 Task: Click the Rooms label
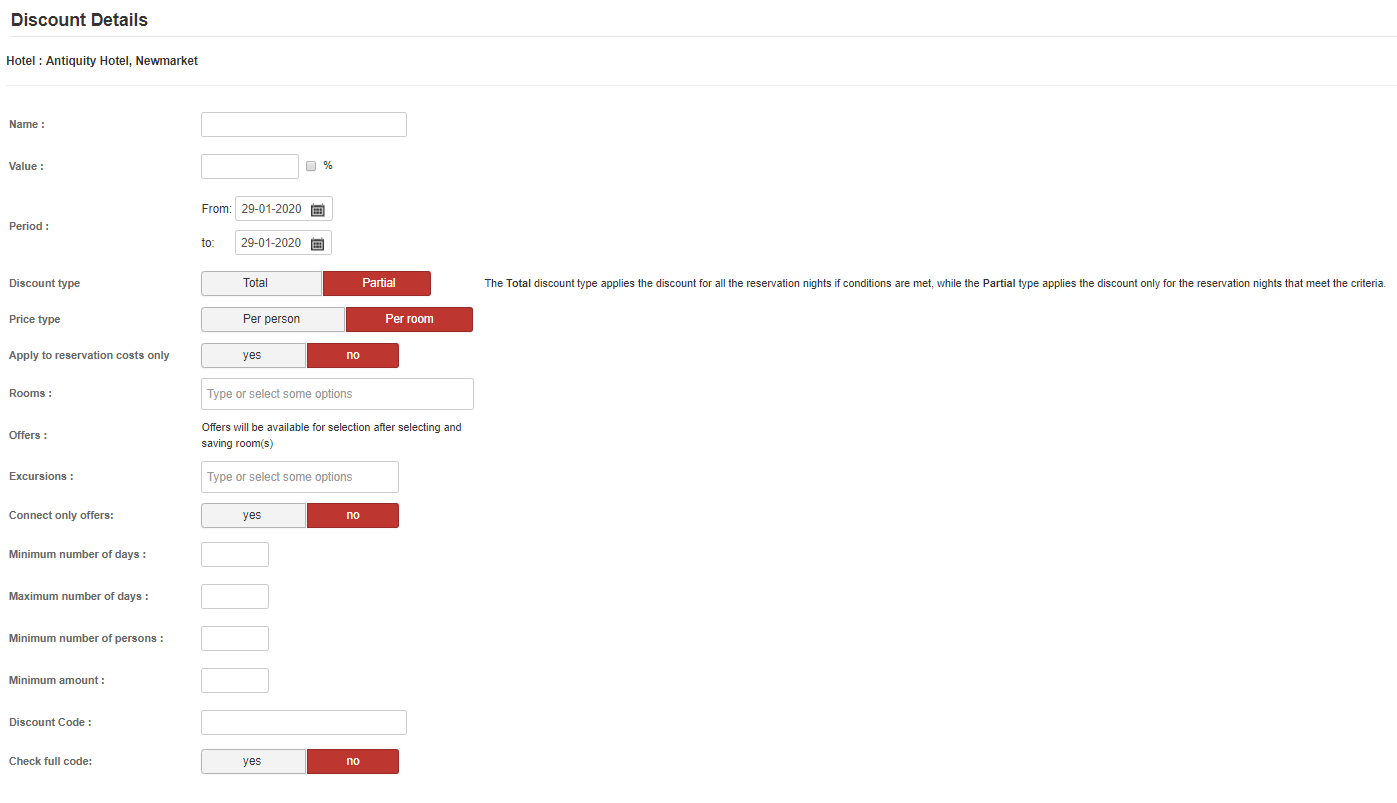pos(30,393)
